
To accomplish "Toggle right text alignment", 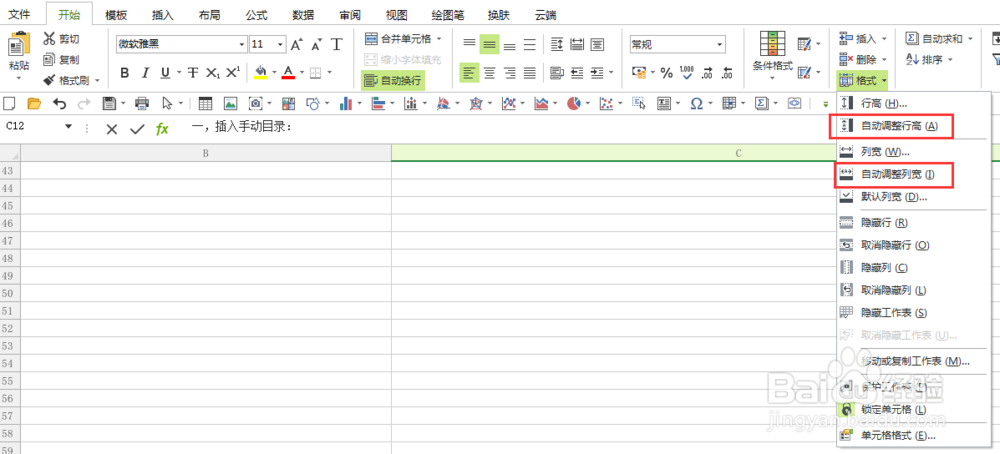I will (510, 73).
